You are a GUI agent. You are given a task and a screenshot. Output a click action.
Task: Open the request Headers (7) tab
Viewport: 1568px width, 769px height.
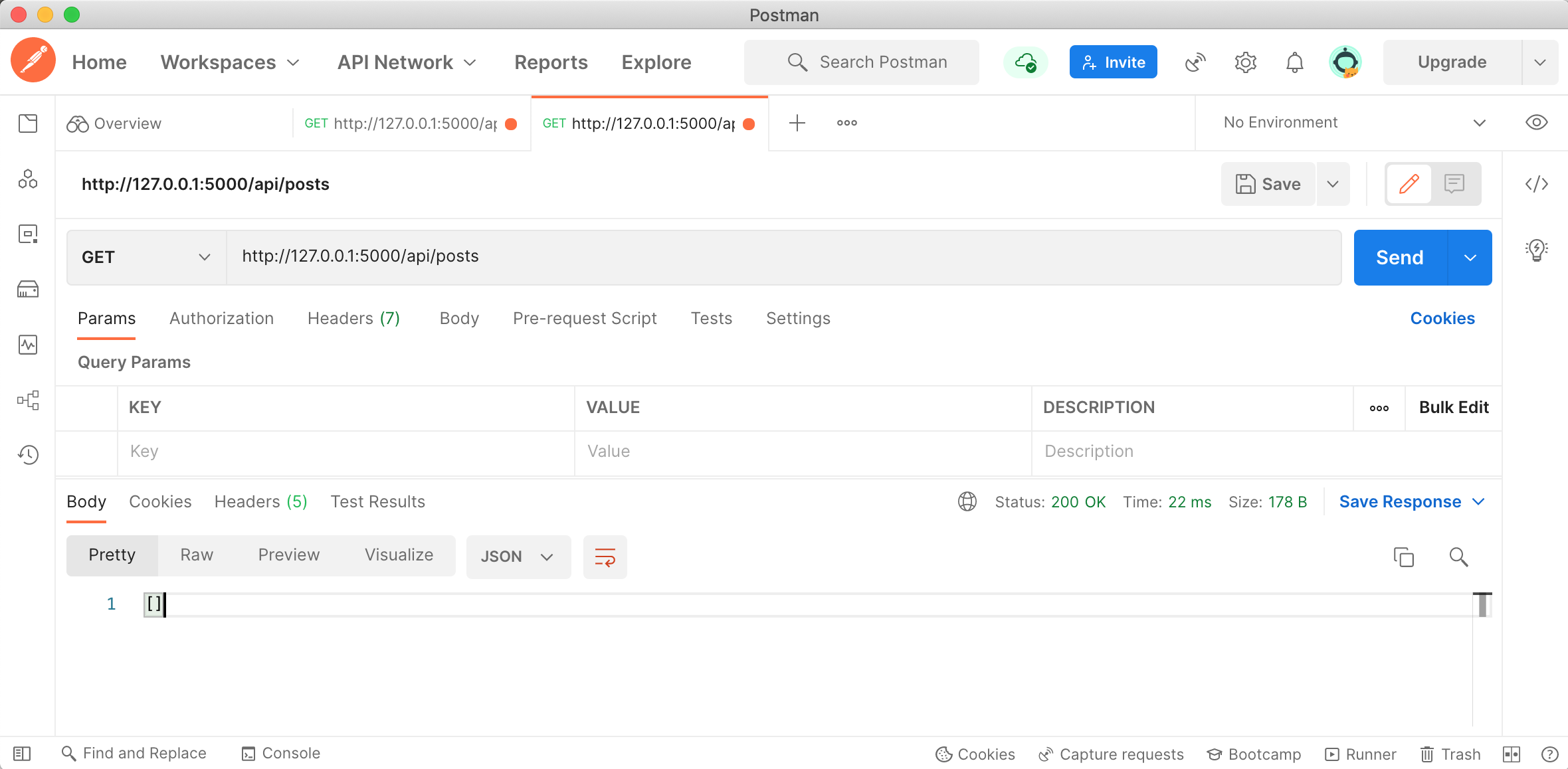pyautogui.click(x=353, y=318)
